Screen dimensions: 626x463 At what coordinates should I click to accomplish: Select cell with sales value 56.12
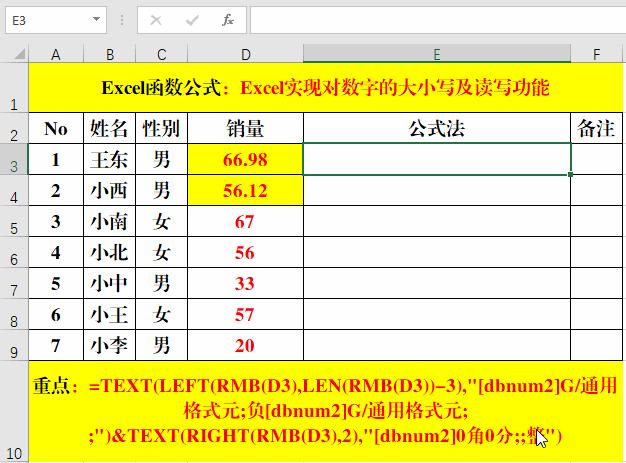pos(245,190)
